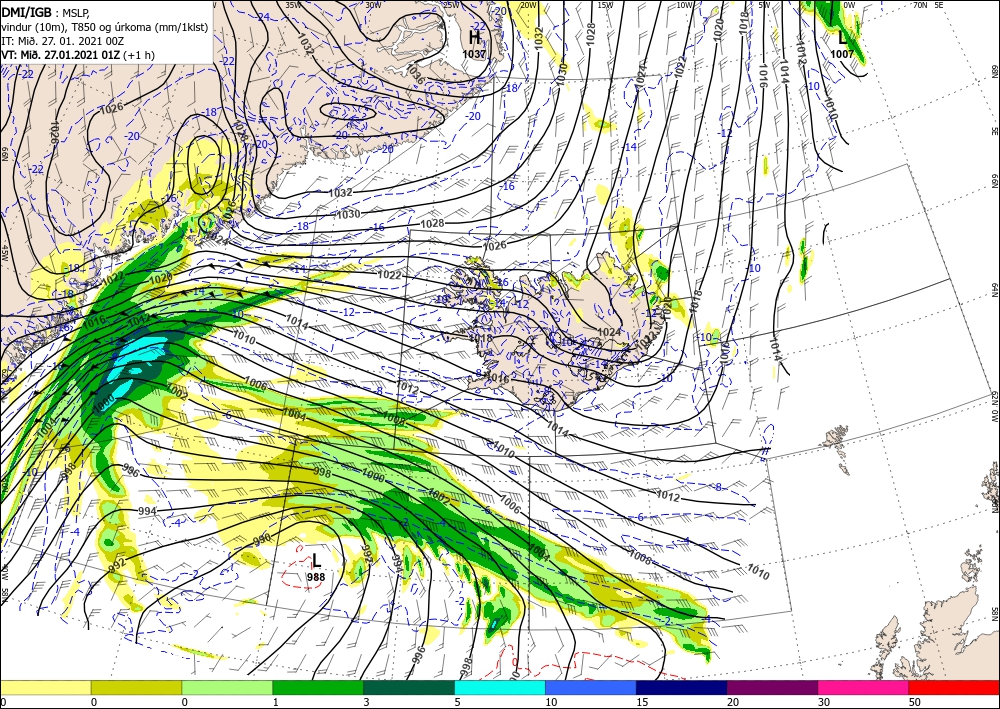This screenshot has width=1000, height=709.
Task: Click the light green legend color segment
Action: point(227,687)
